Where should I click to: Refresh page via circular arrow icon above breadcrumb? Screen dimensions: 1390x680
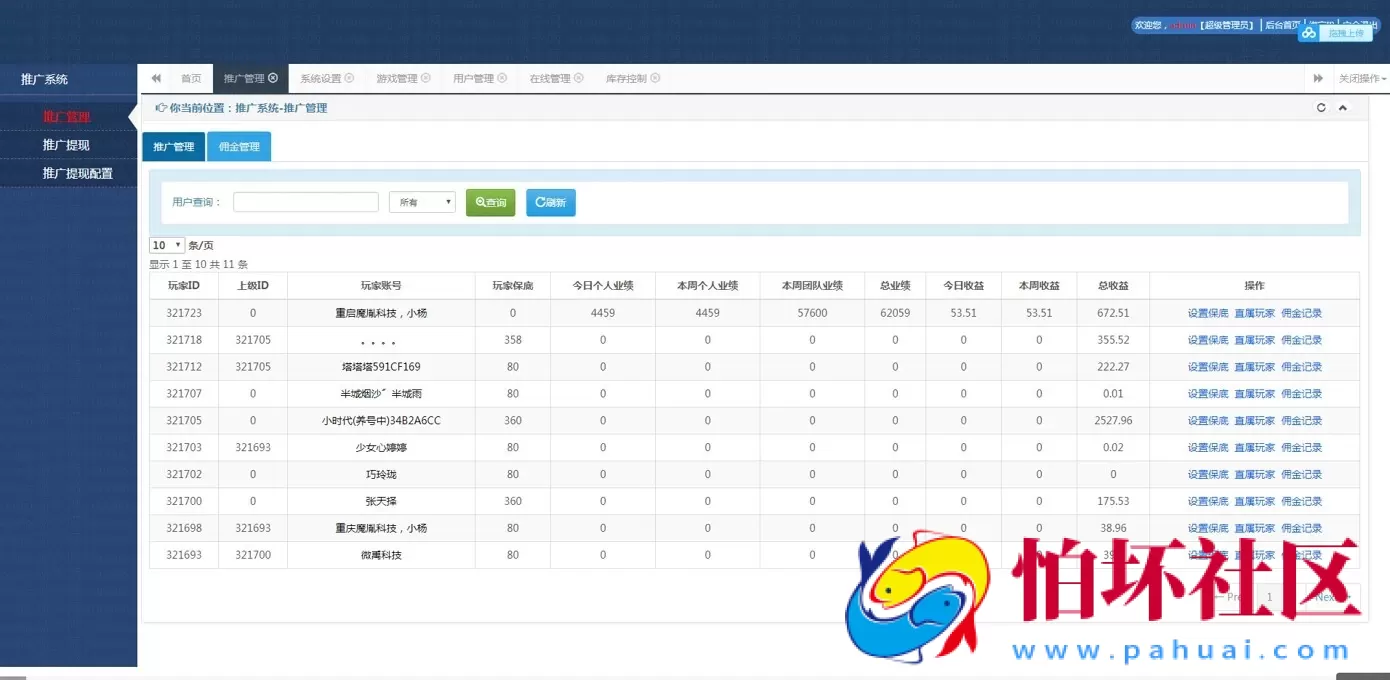pyautogui.click(x=1320, y=107)
